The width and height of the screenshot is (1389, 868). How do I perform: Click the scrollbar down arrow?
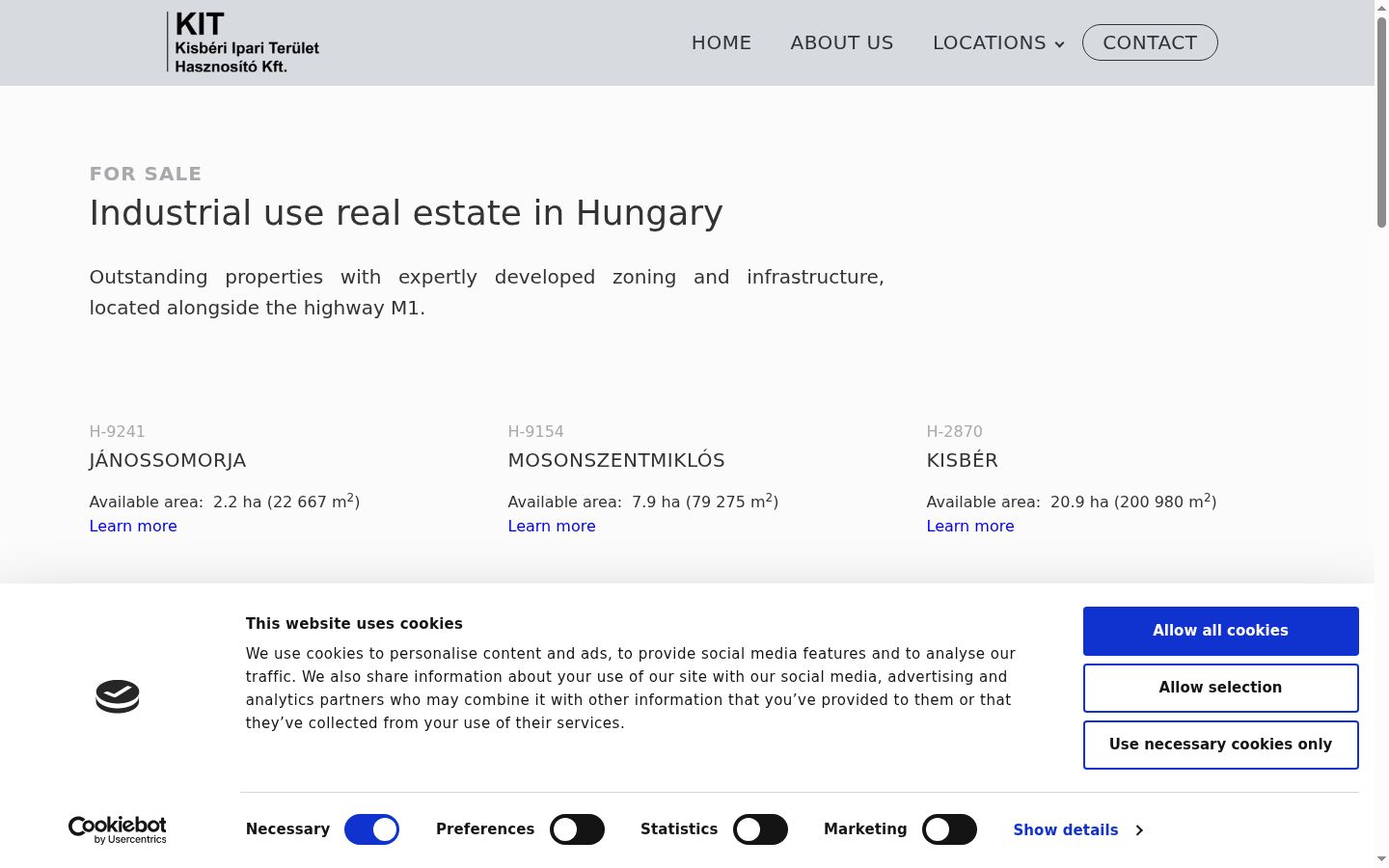pos(1381,859)
